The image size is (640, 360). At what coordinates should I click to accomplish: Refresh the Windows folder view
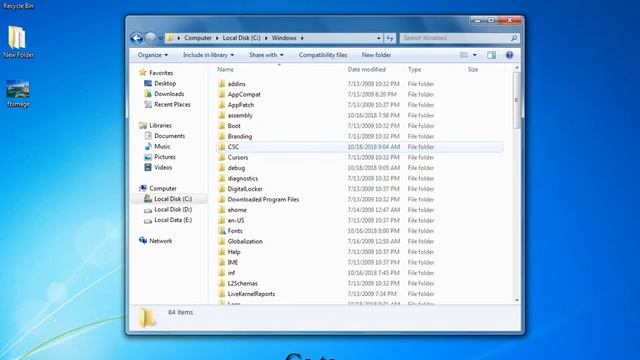pyautogui.click(x=390, y=38)
